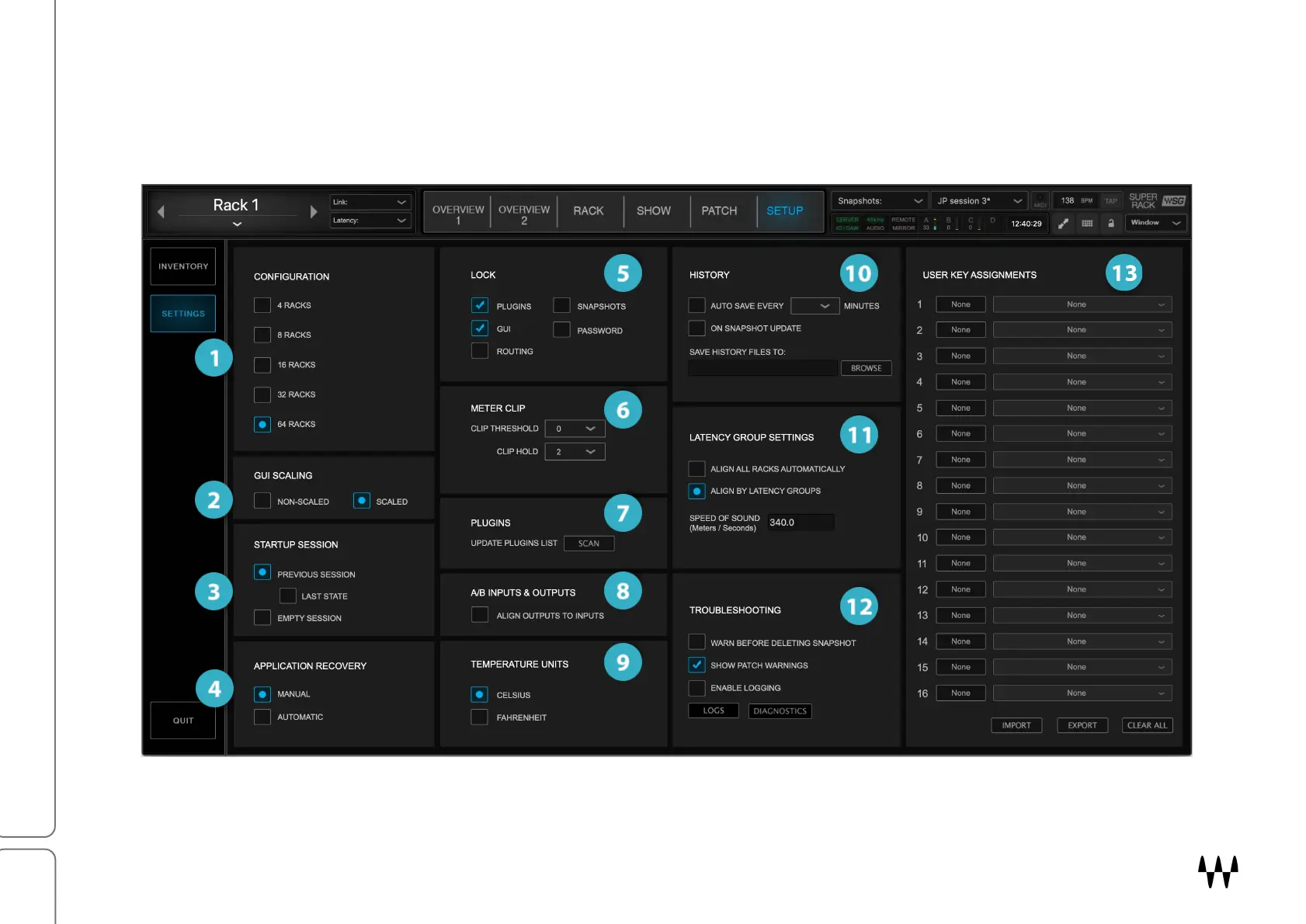Image resolution: width=1306 pixels, height=924 pixels.
Task: Go to previous rack with left arrow
Action: pyautogui.click(x=161, y=211)
